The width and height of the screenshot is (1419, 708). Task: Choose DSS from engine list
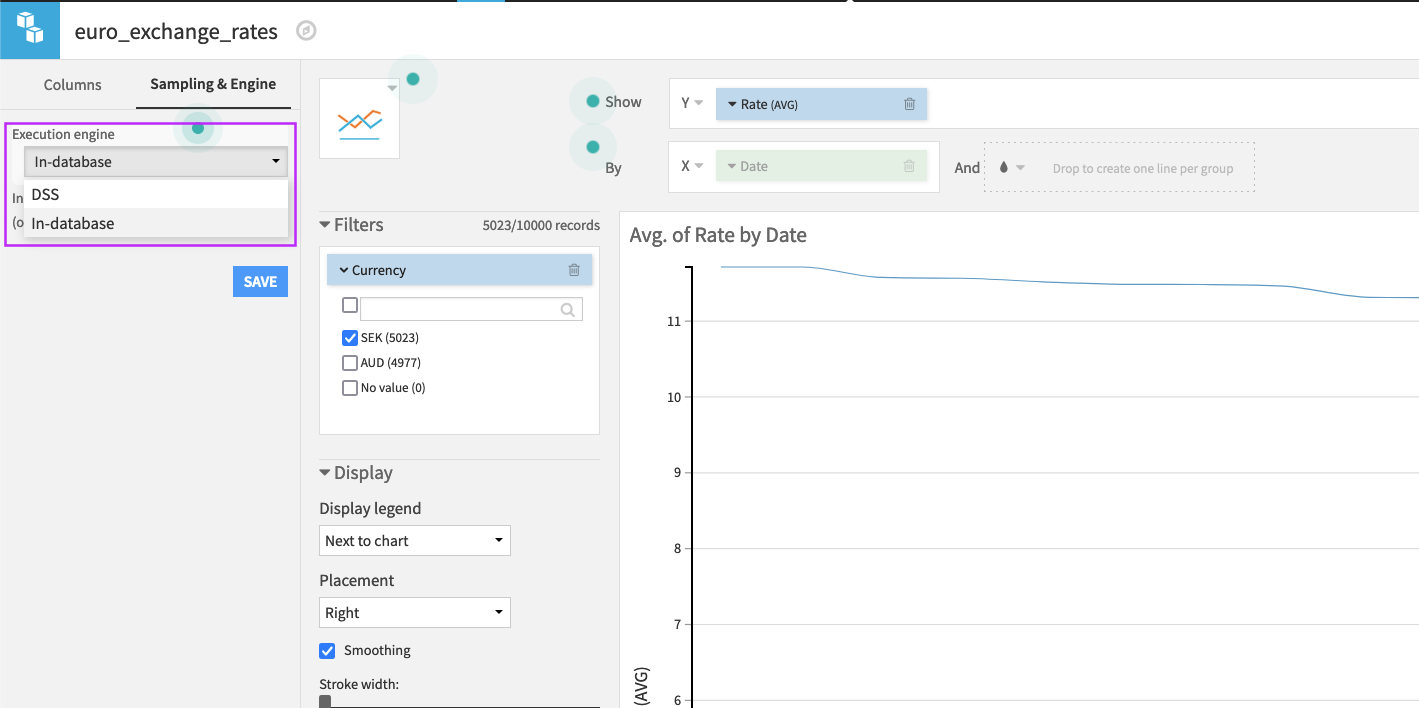tap(156, 195)
